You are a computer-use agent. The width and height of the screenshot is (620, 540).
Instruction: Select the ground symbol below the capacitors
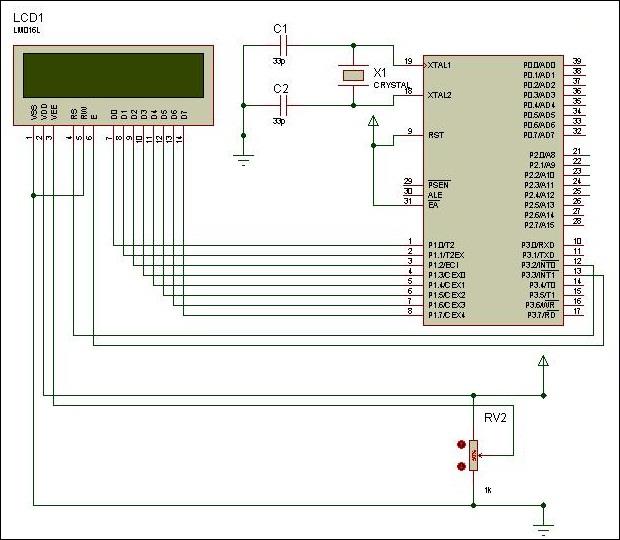pos(244,160)
